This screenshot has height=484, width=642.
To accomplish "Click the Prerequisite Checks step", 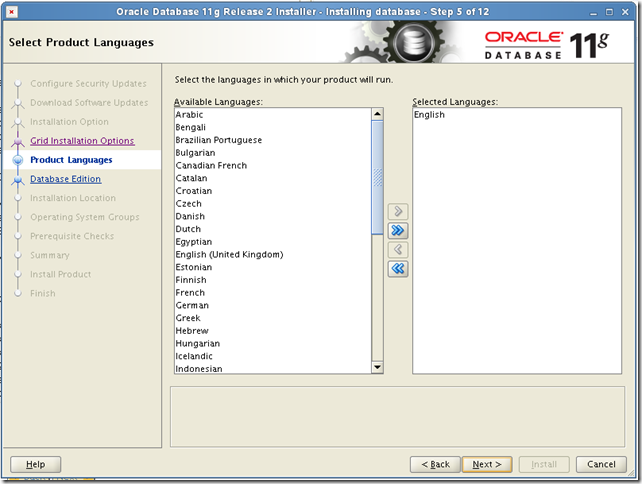I will 72,236.
